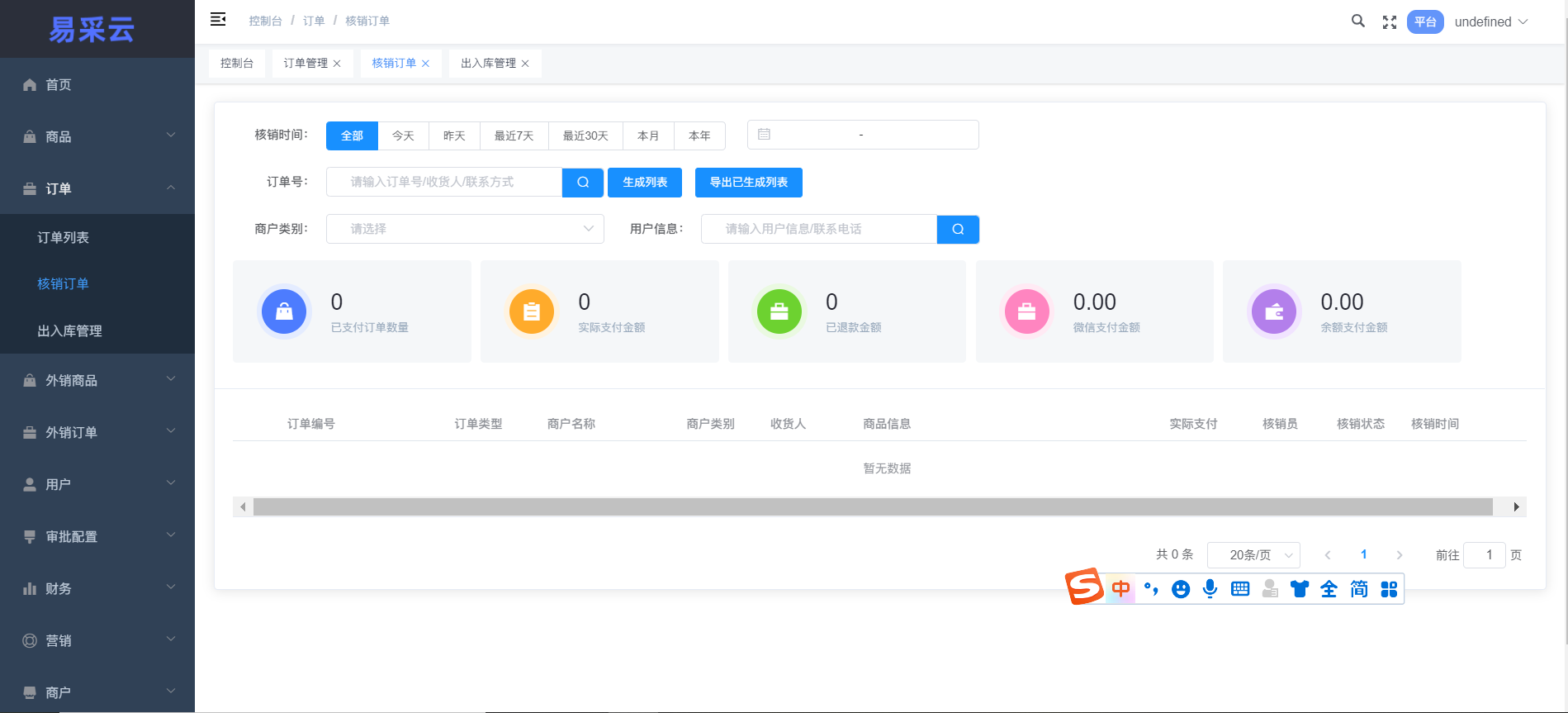
Task: Select 今天 time filter
Action: coord(403,135)
